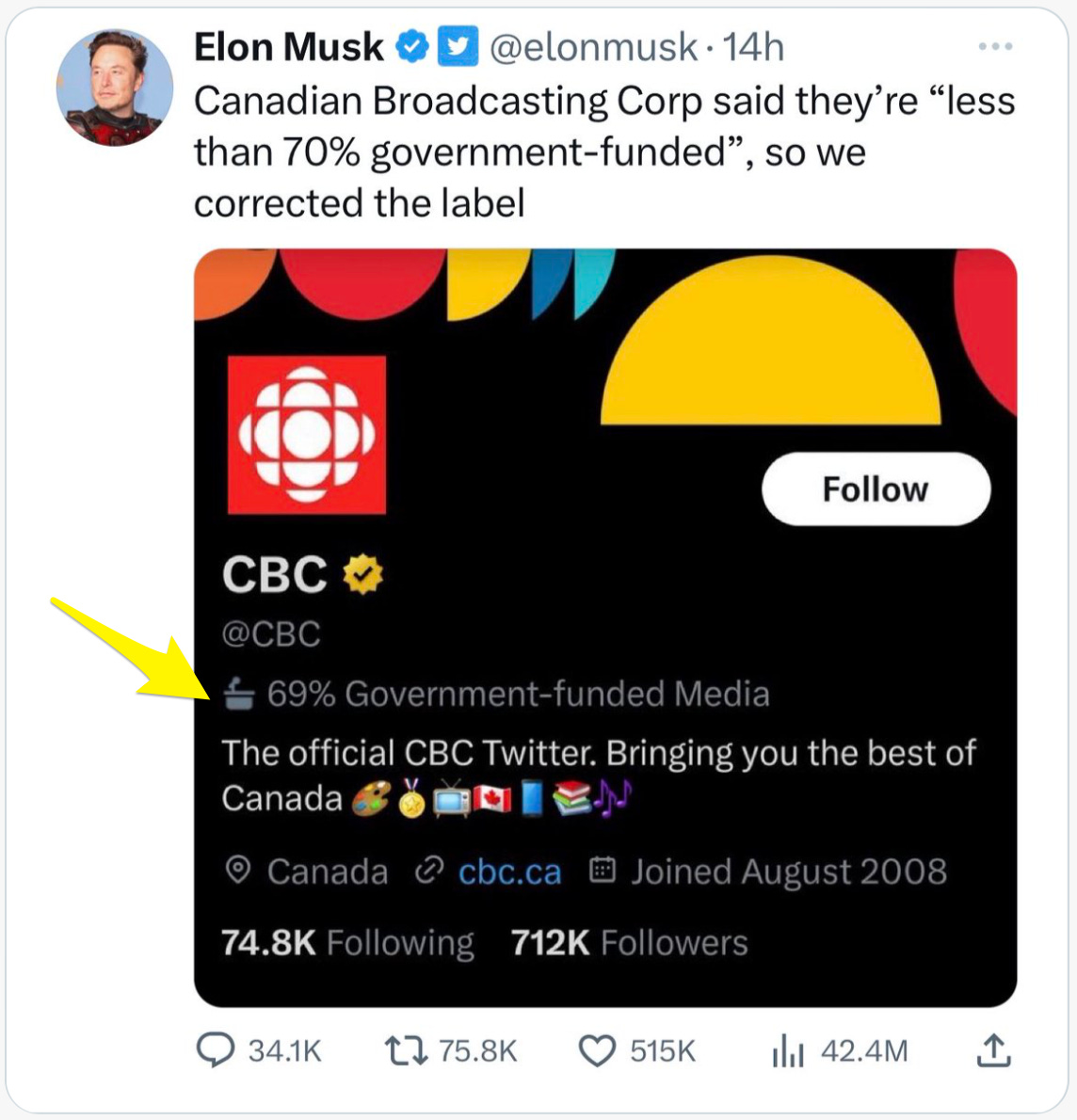The image size is (1077, 1120).
Task: Open tweet analytics bar chart icon
Action: [x=787, y=1050]
